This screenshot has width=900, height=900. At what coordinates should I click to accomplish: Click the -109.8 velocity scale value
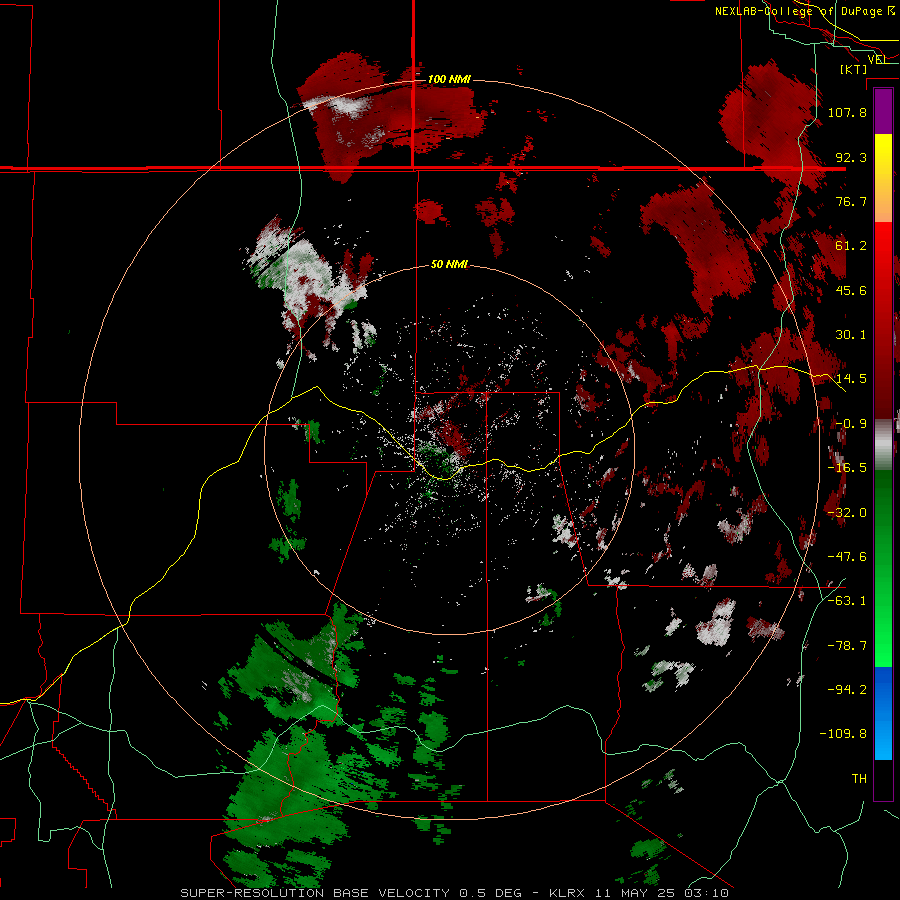point(843,734)
